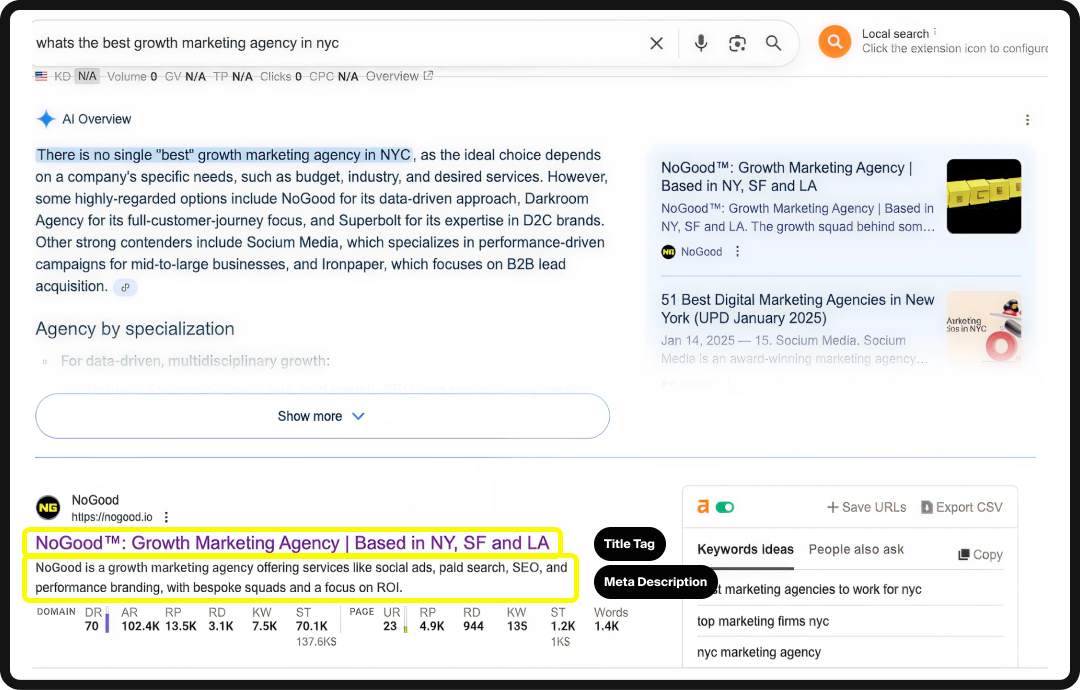1080x690 pixels.
Task: Open the three-dot menu beside nogood.io
Action: [167, 518]
